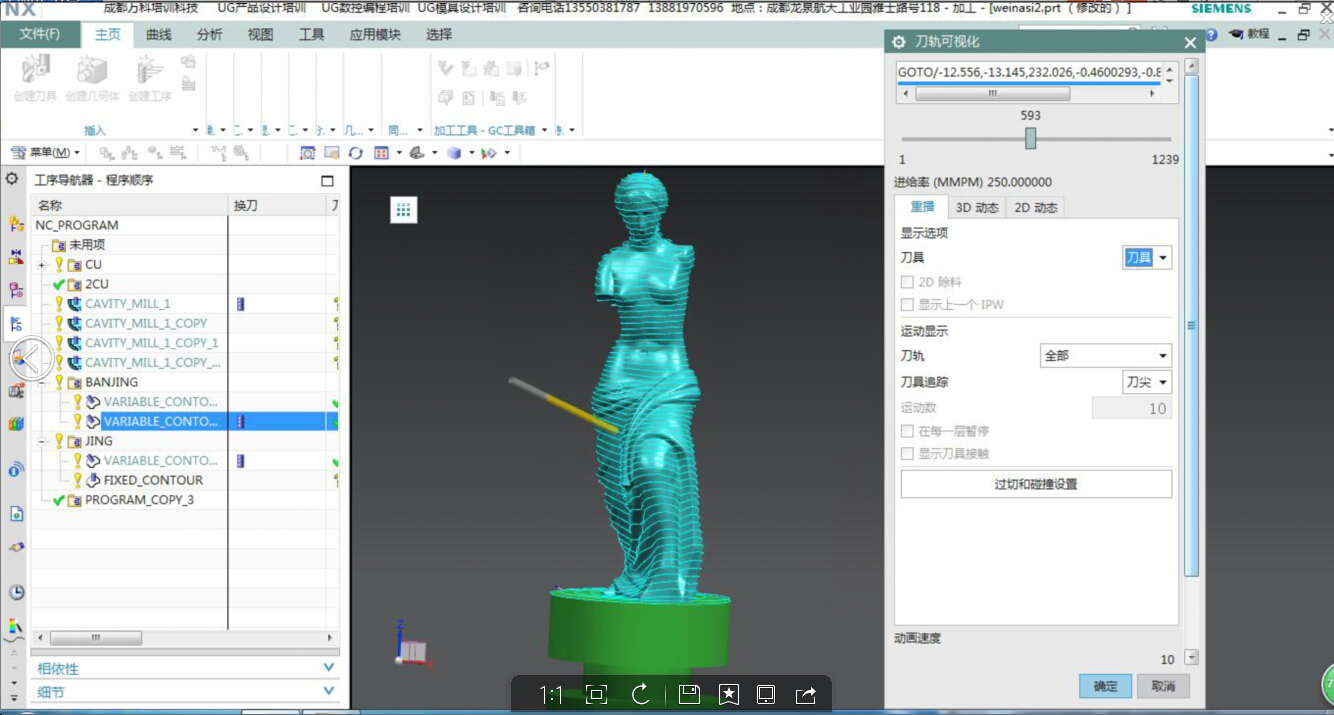Select the FIXED_CONTOUR operation
This screenshot has height=715, width=1334.
coord(153,480)
